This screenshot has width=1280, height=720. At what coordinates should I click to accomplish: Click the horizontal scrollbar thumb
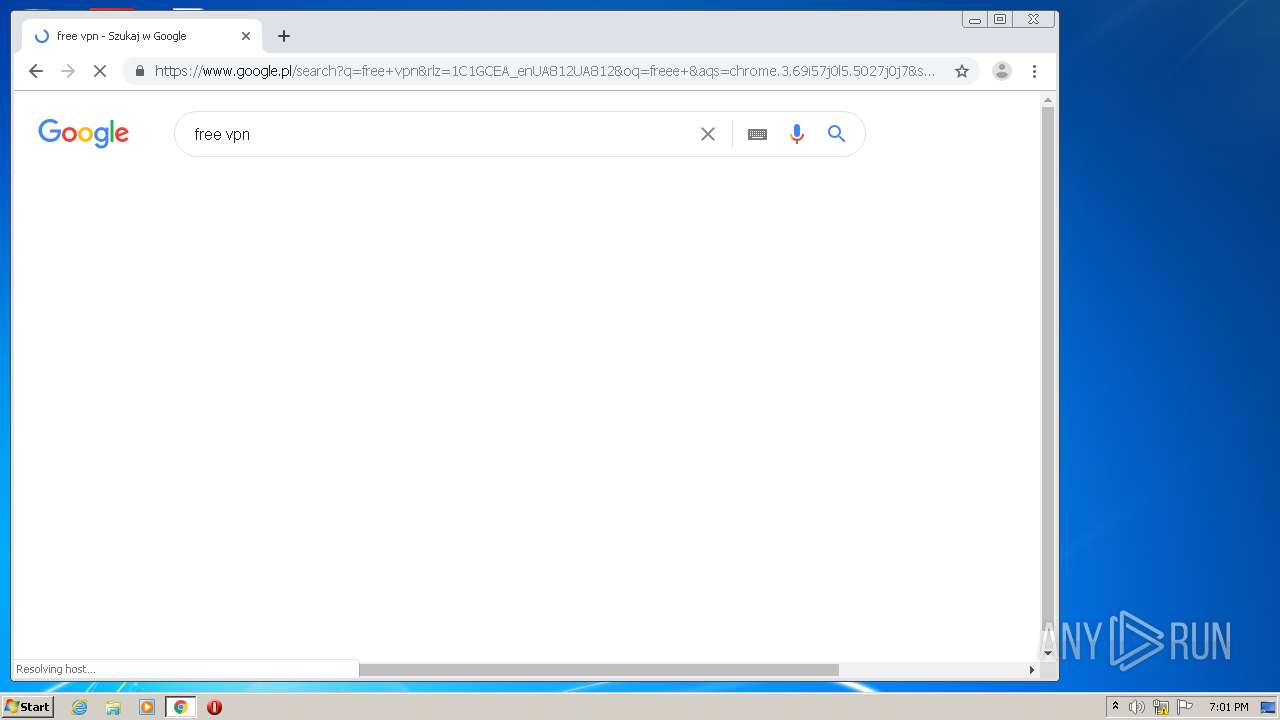pyautogui.click(x=599, y=670)
